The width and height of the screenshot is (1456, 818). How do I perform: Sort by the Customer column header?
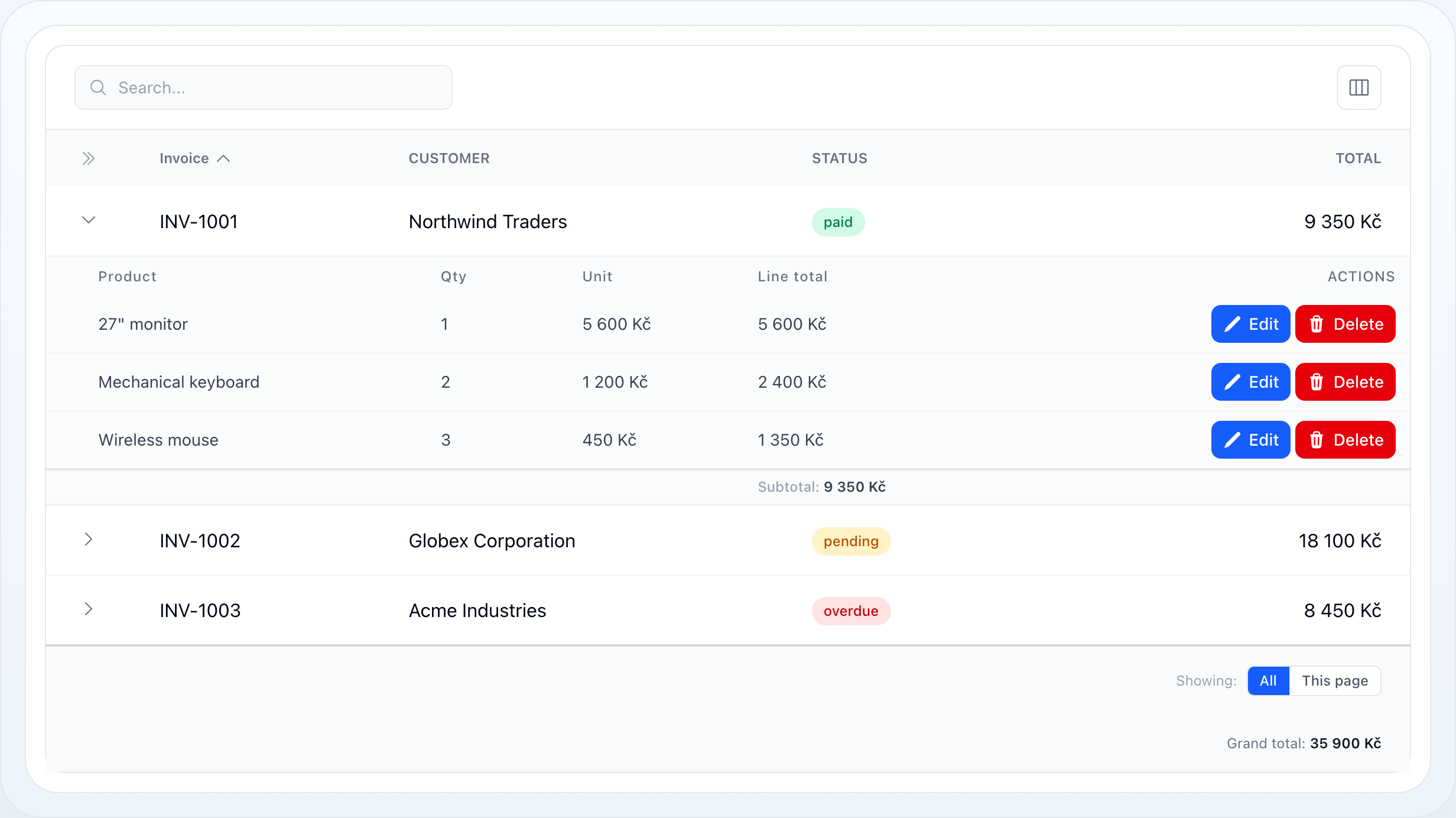449,158
